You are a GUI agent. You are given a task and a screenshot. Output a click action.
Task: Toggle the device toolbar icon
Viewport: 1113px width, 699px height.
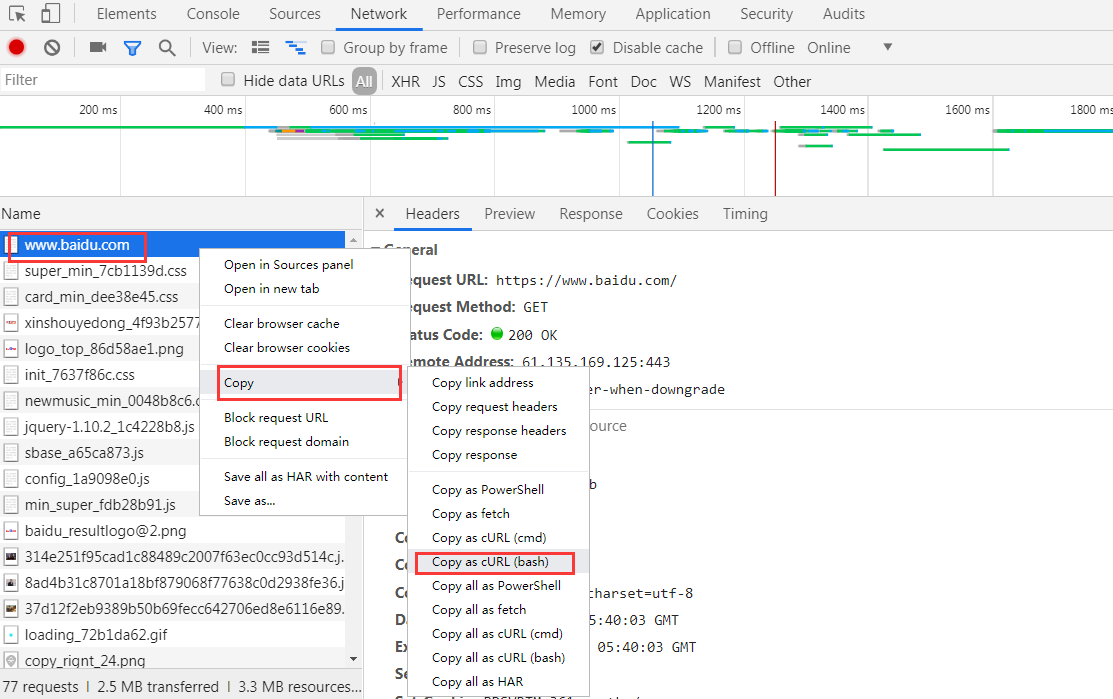pos(50,14)
